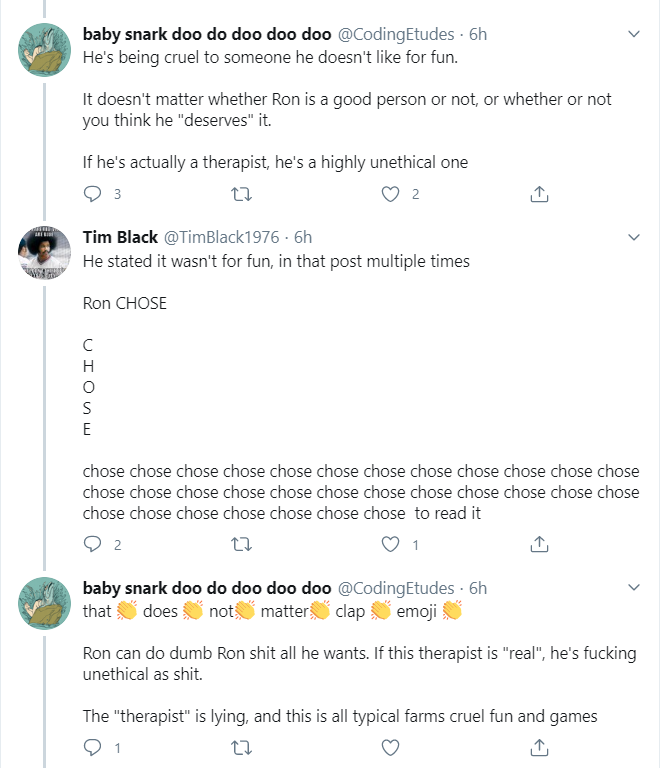Like the clap emoji tweet
Viewport: 660px width, 768px height.
coord(390,747)
